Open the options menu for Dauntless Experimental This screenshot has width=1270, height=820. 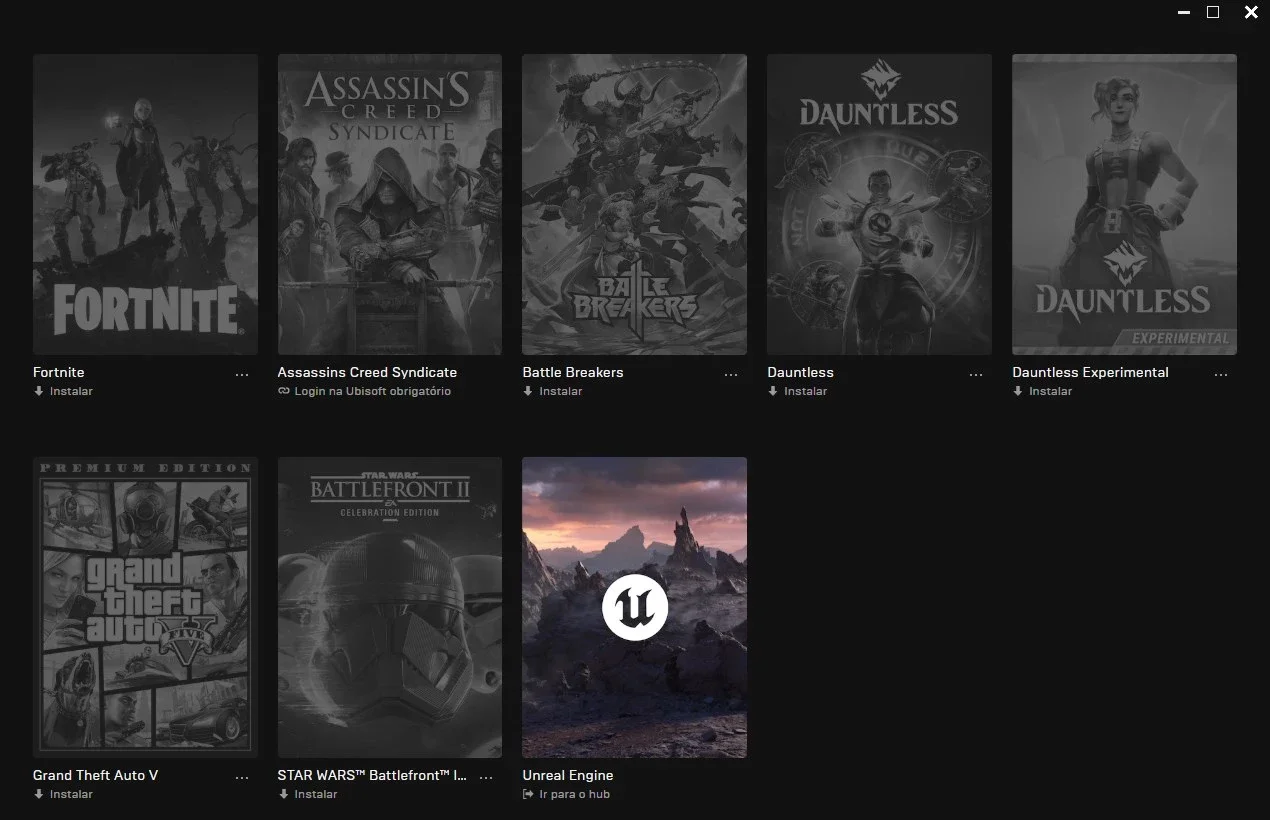[x=1221, y=374]
